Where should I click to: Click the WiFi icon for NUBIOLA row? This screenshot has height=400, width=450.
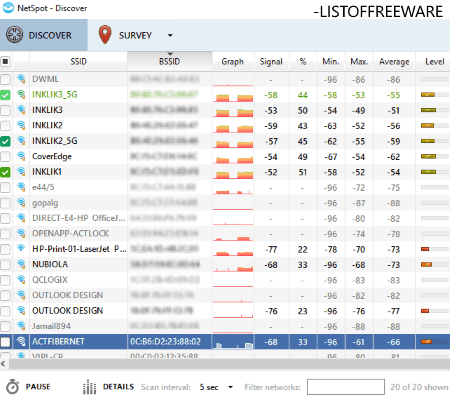tap(21, 264)
